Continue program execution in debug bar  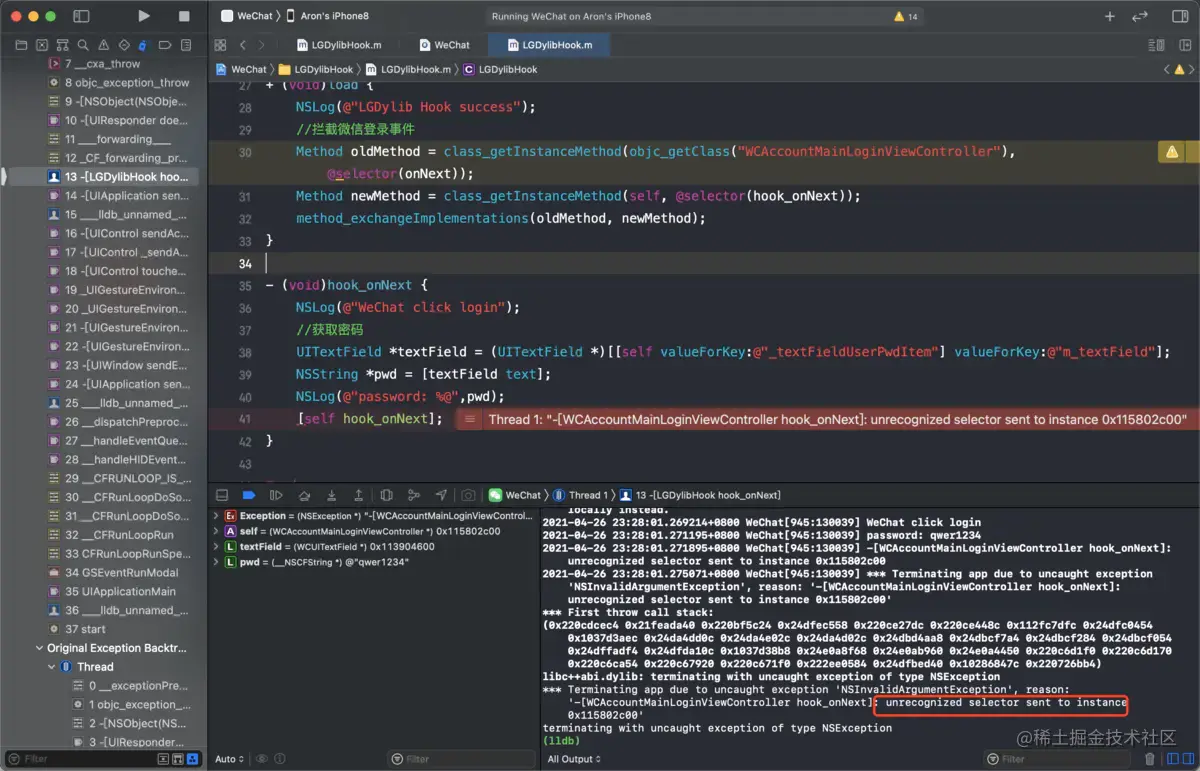coord(276,495)
